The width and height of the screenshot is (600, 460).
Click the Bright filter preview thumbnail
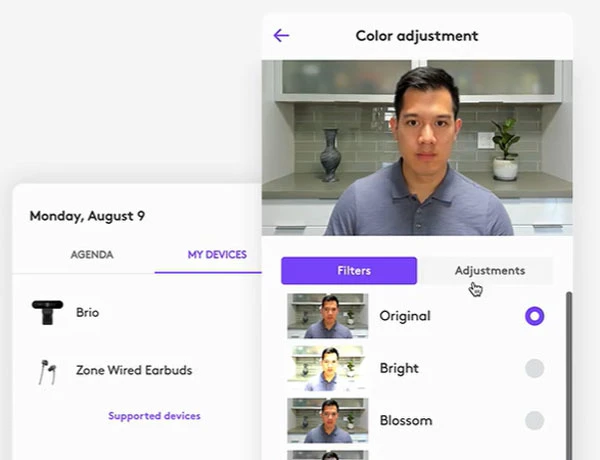(327, 368)
